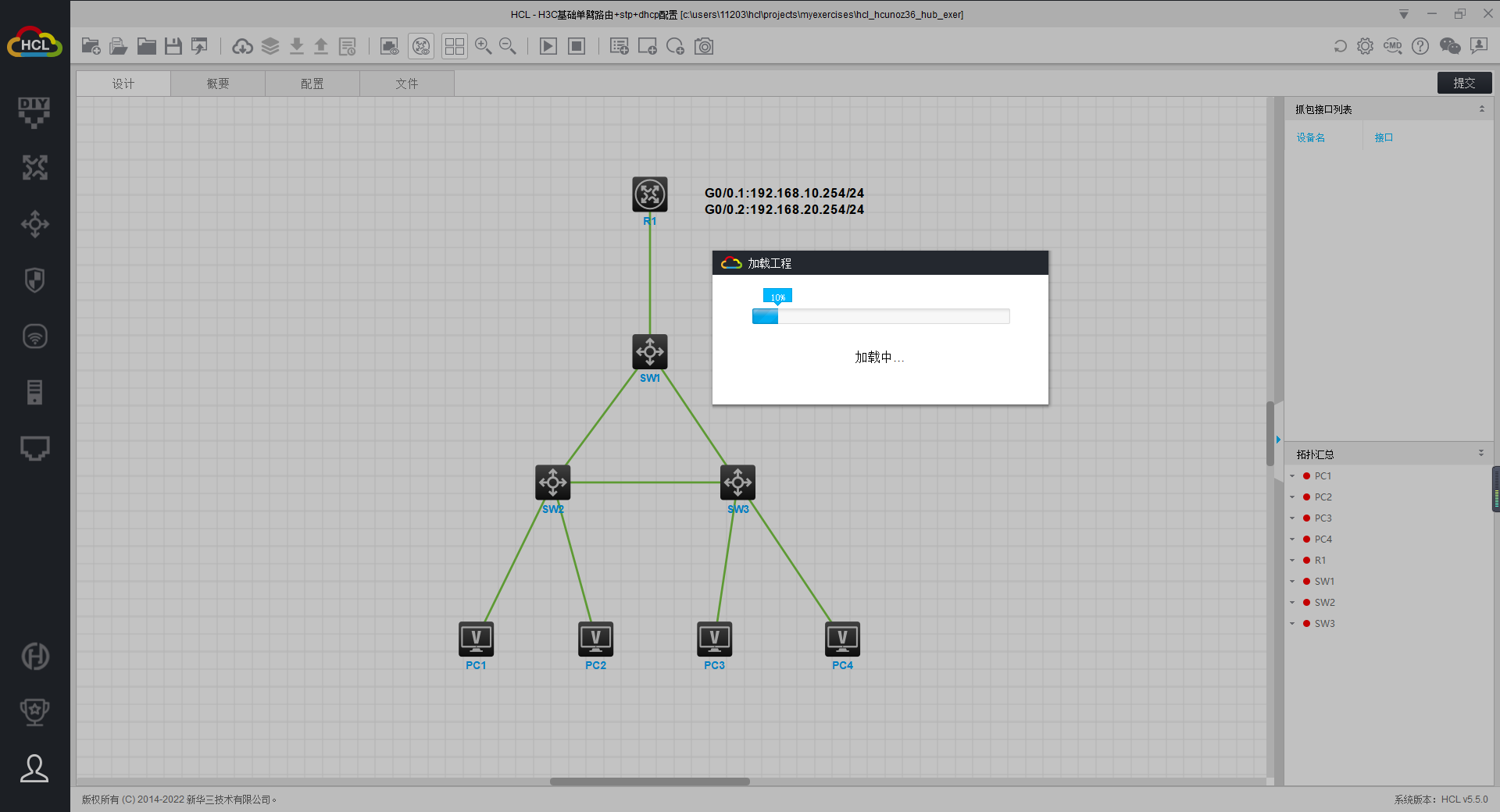Toggle the grid display toolbar button
Viewport: 1500px width, 812px height.
click(x=454, y=47)
